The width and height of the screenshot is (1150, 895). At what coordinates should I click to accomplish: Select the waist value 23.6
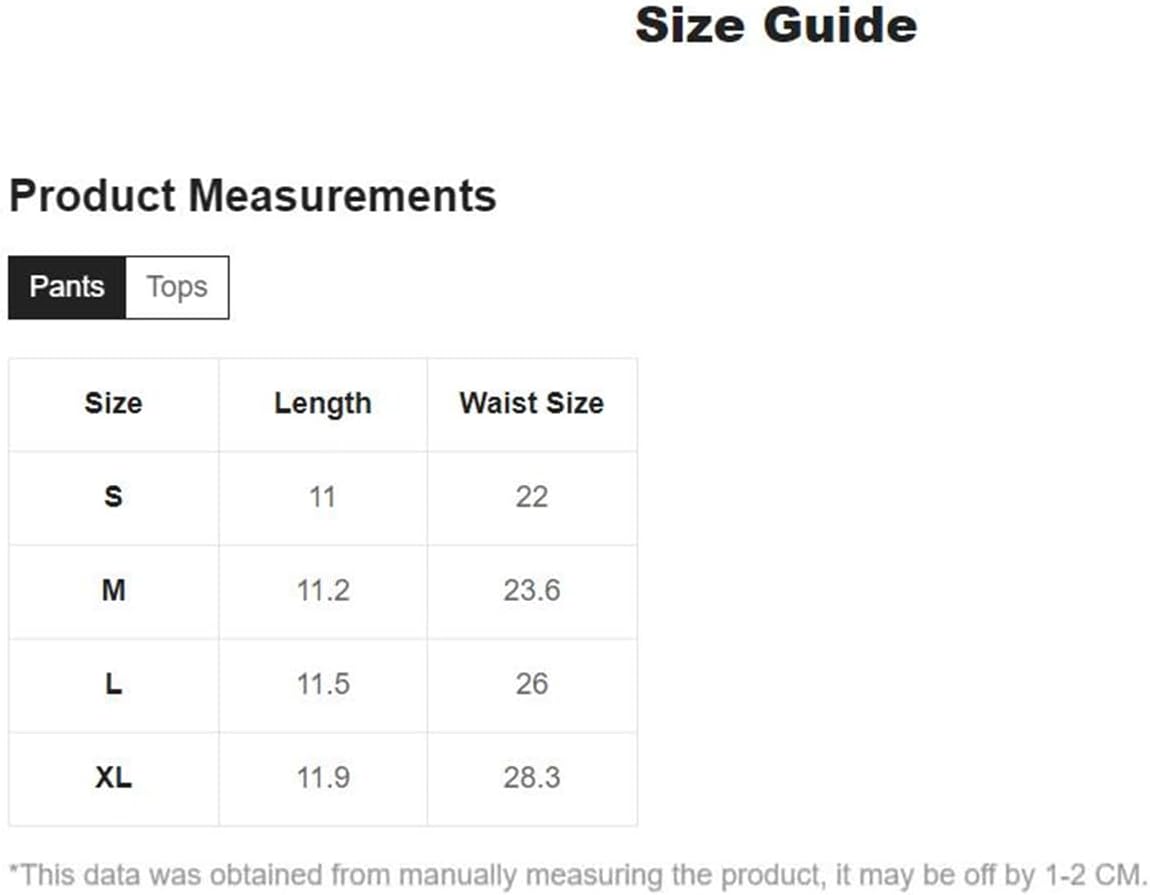tap(532, 591)
